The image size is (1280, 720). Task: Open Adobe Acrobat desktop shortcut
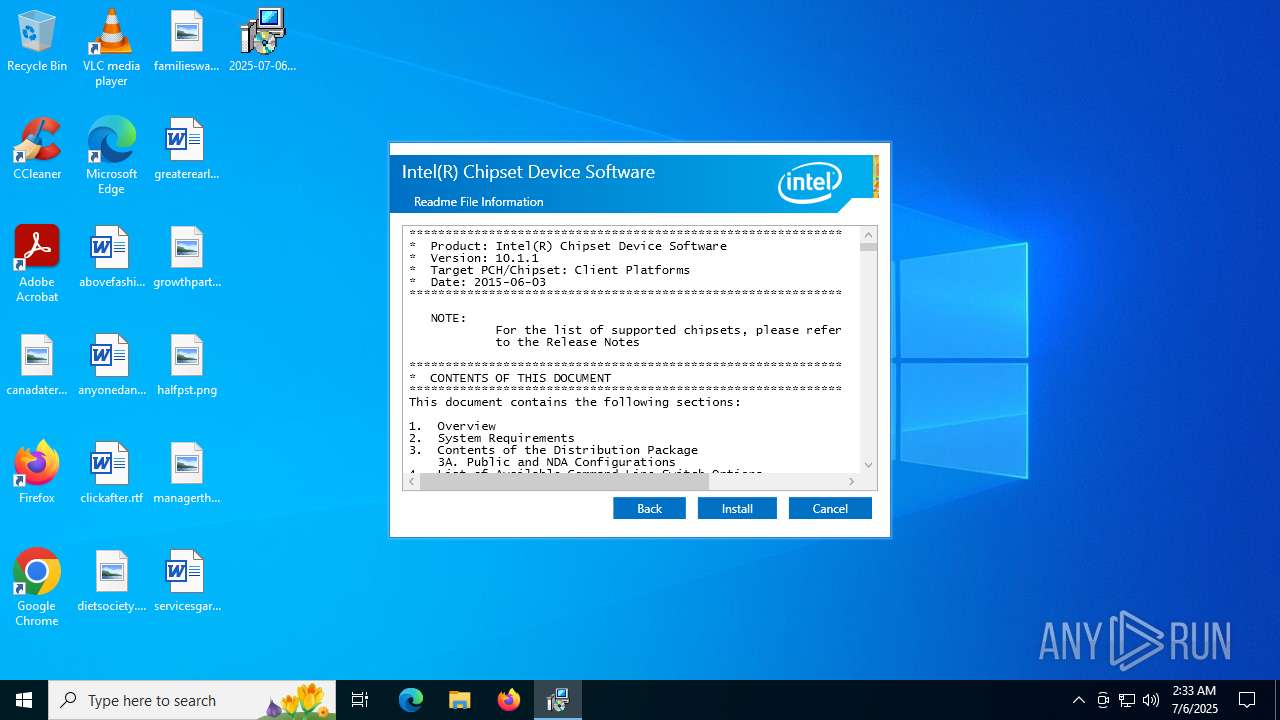point(37,264)
